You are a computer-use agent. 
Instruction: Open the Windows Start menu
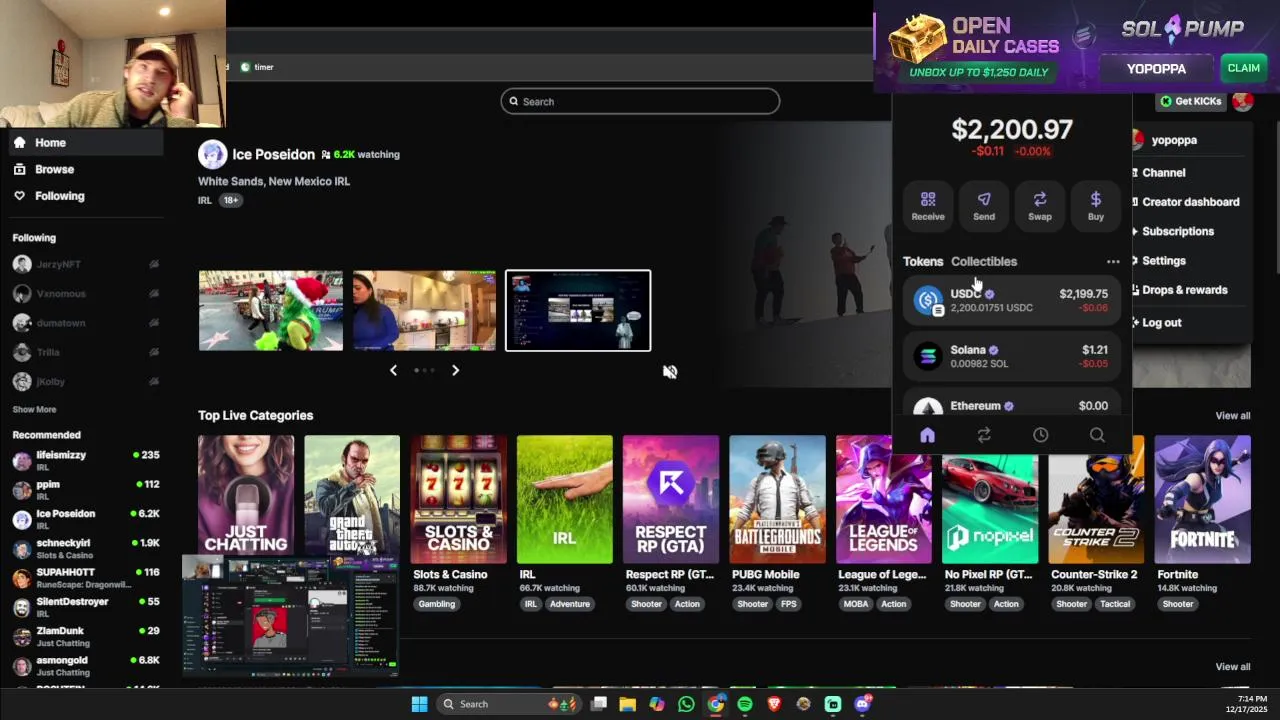[x=420, y=704]
